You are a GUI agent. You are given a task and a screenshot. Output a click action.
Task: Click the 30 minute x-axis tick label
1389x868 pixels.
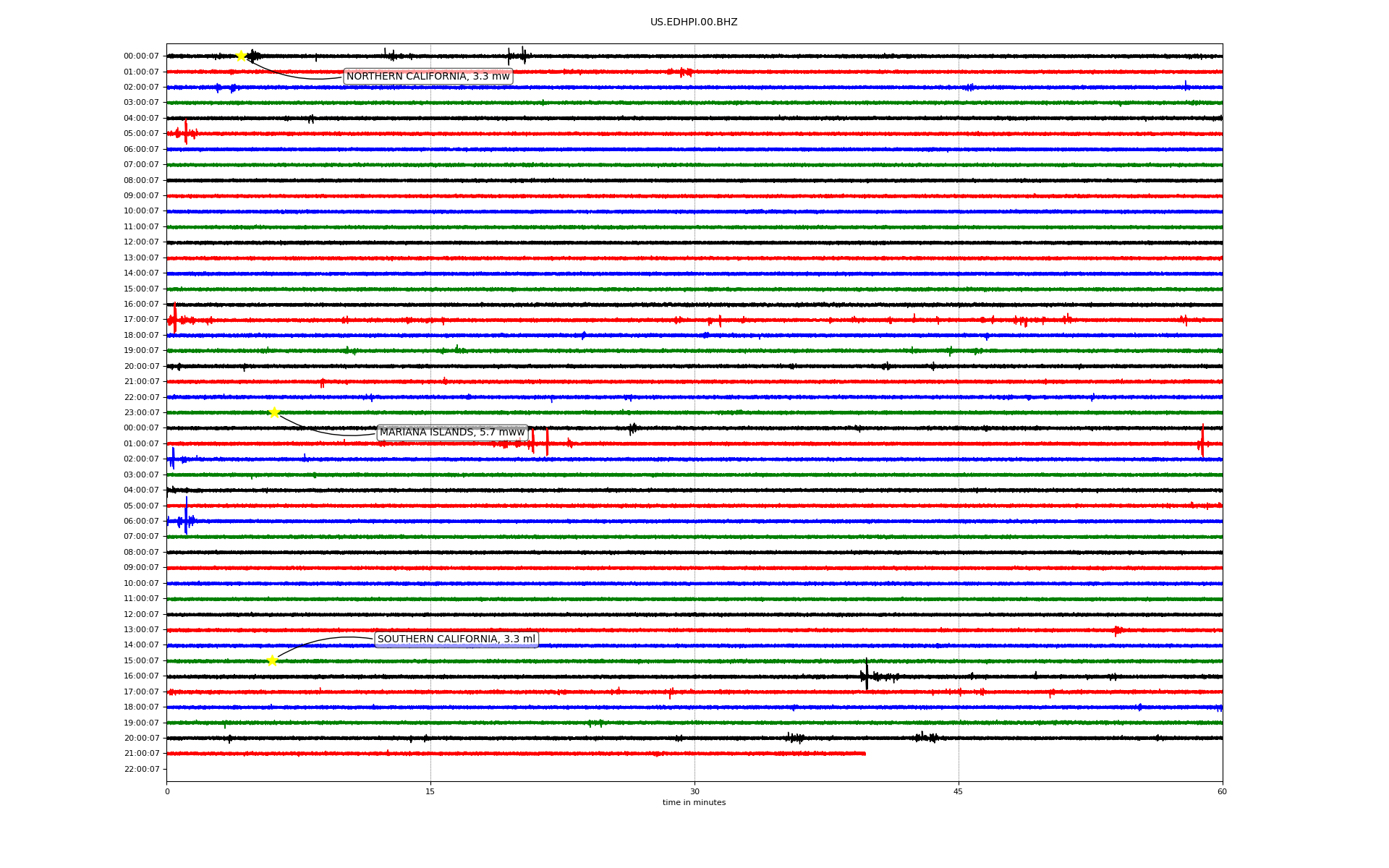click(694, 791)
